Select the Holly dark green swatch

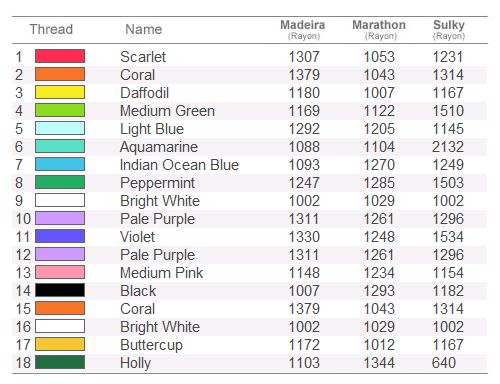tap(60, 362)
